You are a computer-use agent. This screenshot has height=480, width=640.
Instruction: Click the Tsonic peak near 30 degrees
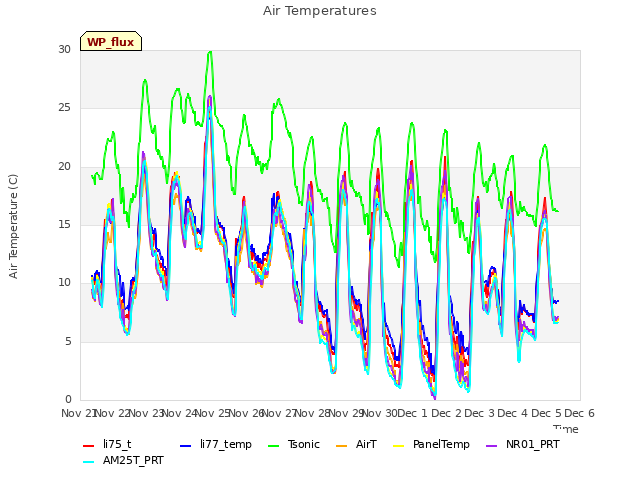(210, 52)
